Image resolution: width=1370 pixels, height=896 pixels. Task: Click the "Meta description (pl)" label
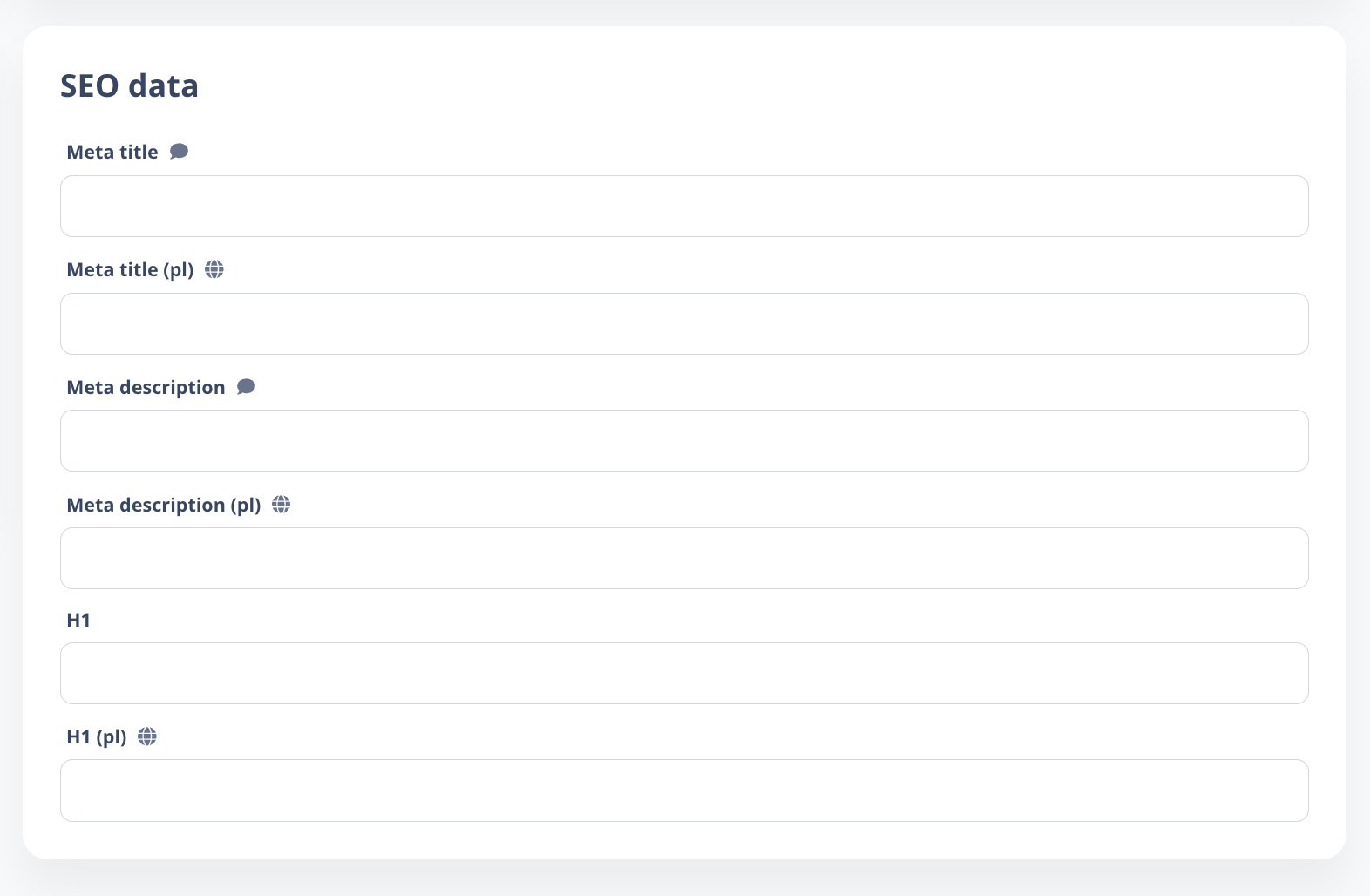(x=164, y=506)
